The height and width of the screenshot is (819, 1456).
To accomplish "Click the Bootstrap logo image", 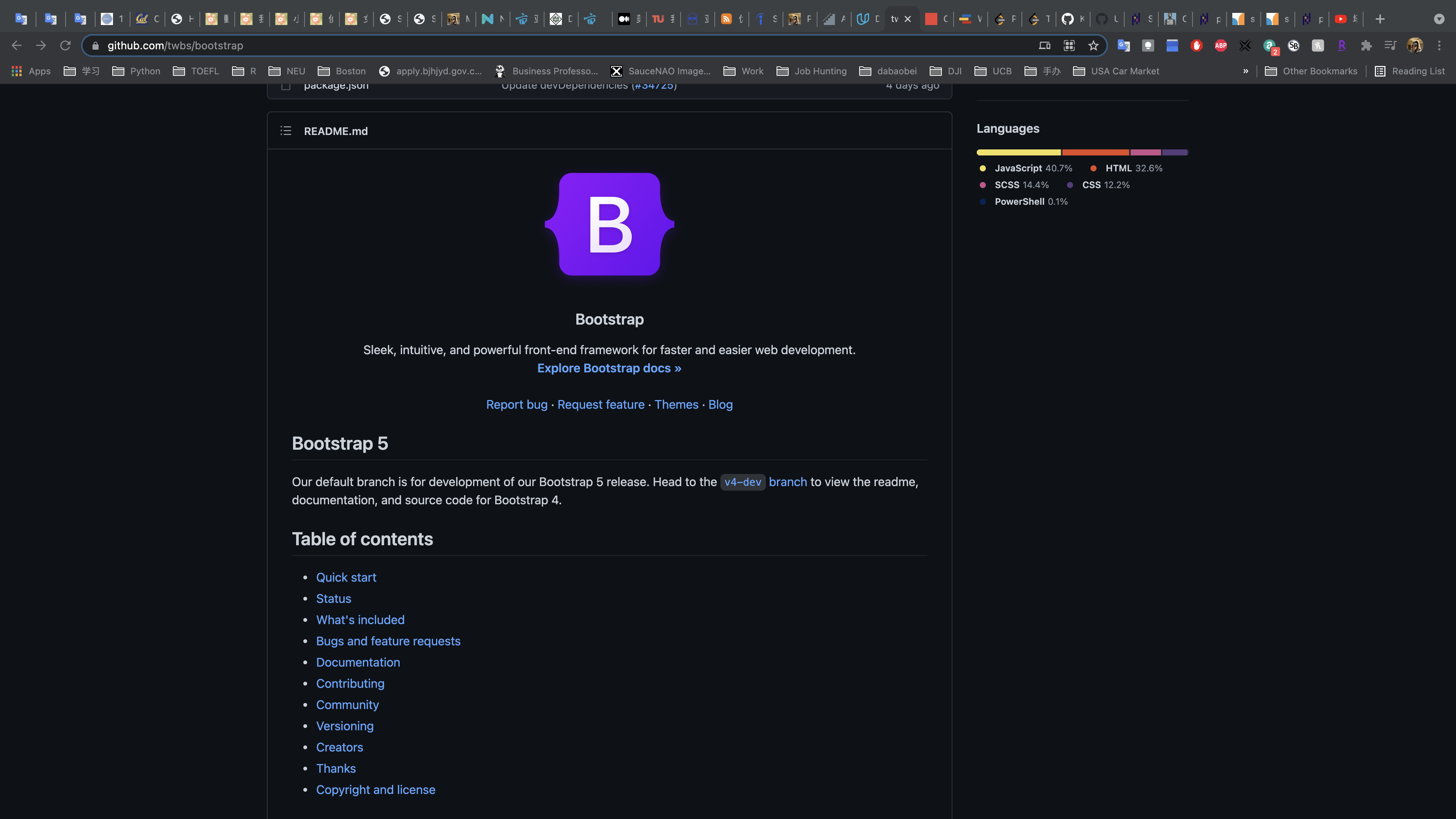I will (609, 224).
